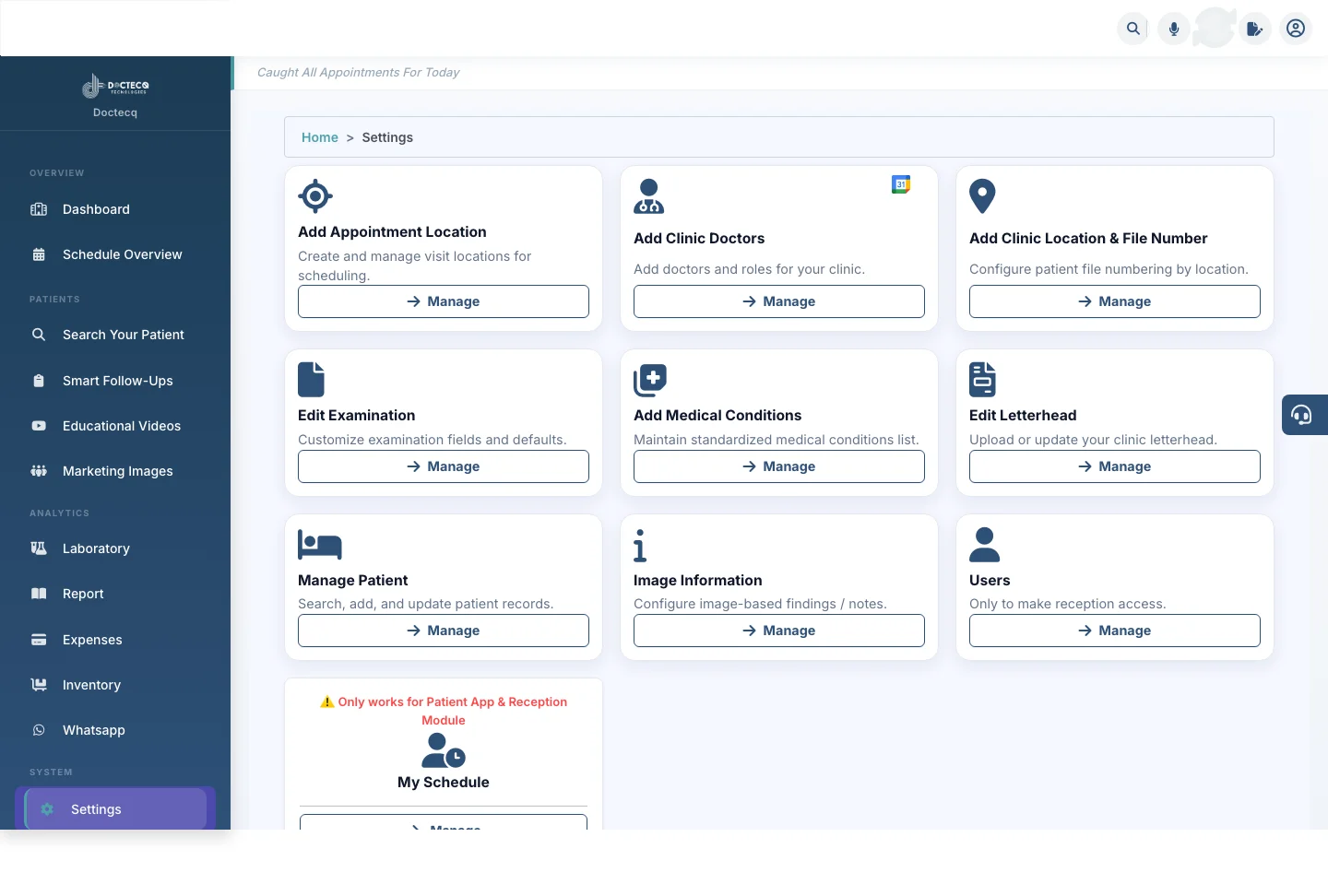Click the person icon on Users card
This screenshot has height=896, width=1328.
point(985,545)
